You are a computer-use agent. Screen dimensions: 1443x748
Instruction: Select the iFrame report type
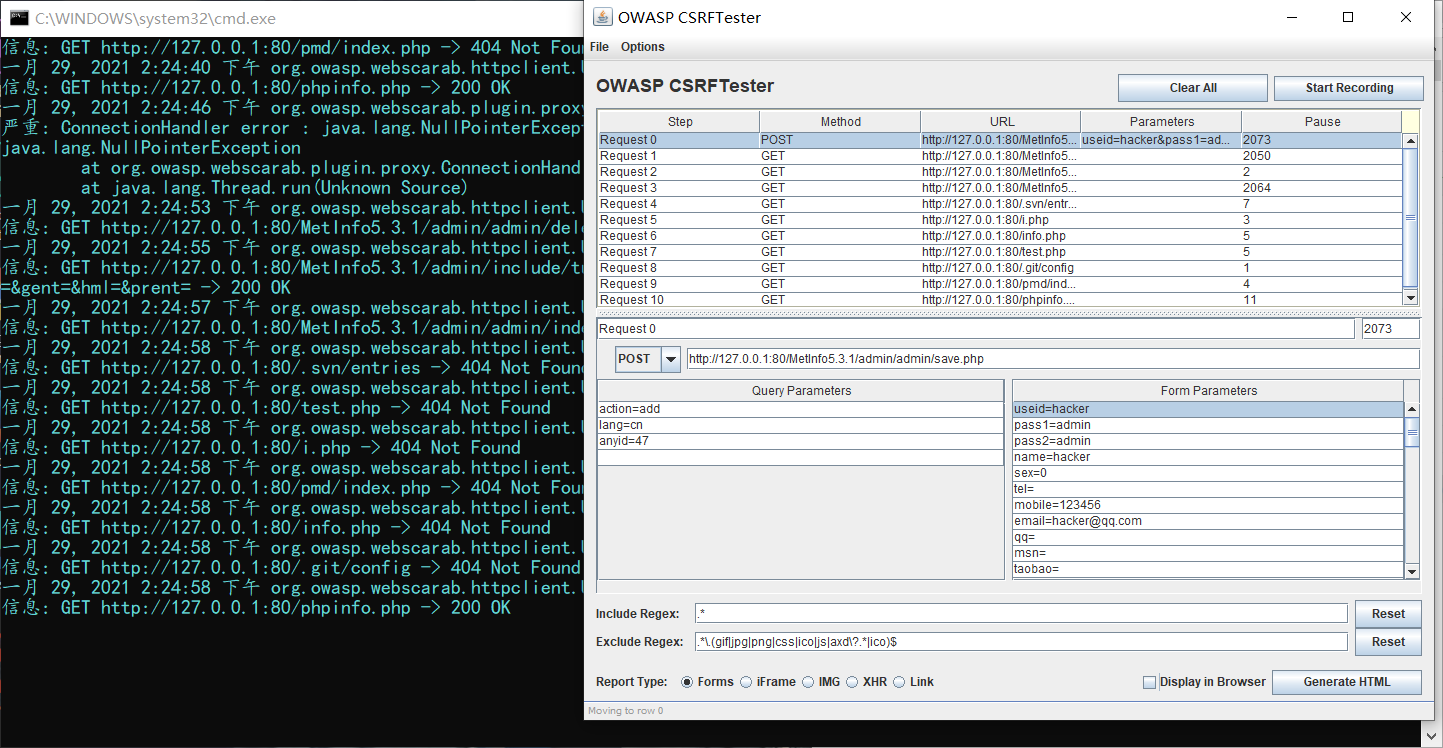point(746,682)
